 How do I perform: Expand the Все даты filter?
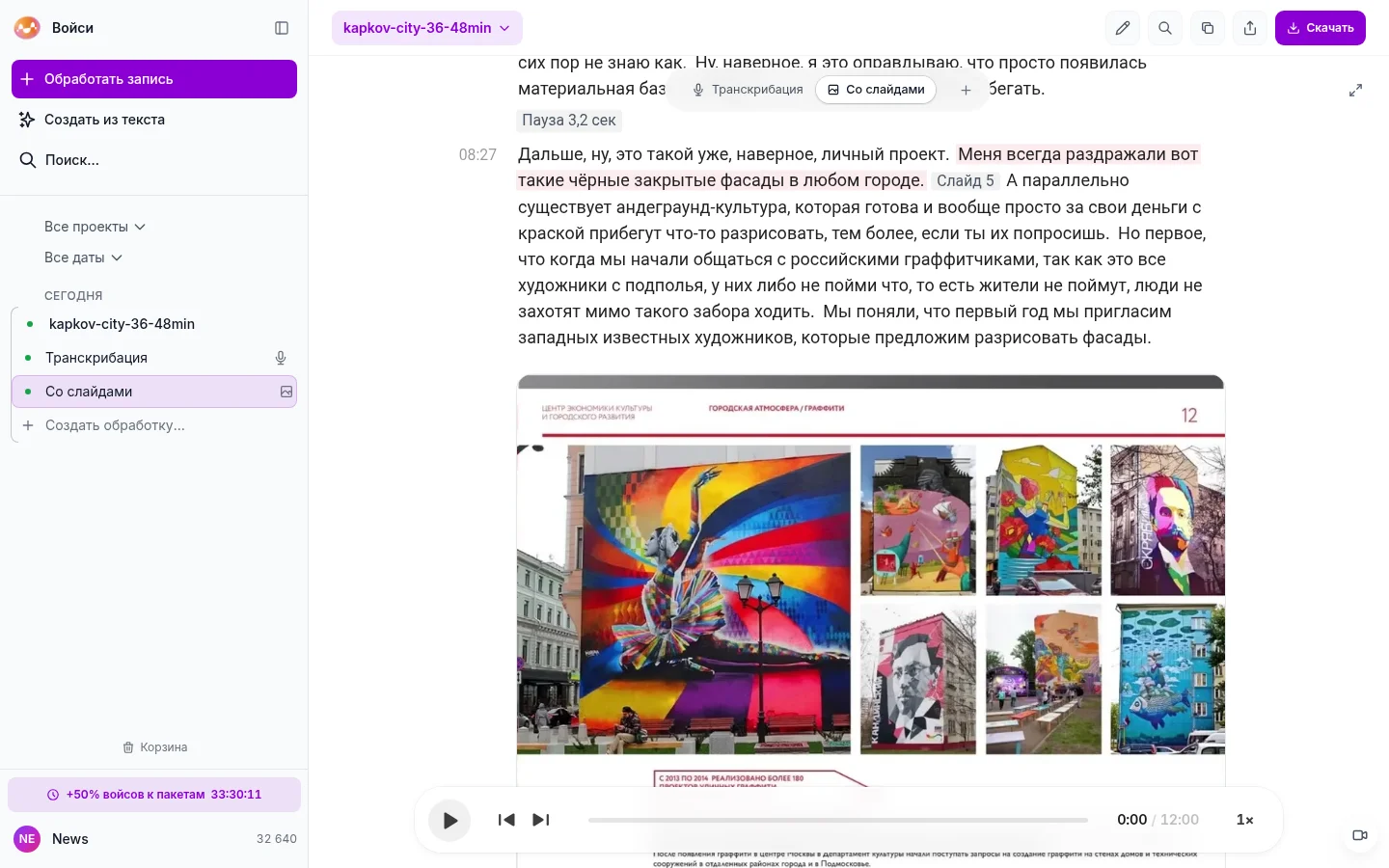(83, 258)
